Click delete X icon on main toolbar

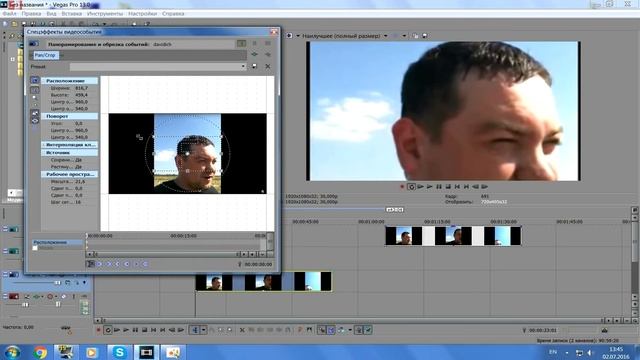pos(242,330)
